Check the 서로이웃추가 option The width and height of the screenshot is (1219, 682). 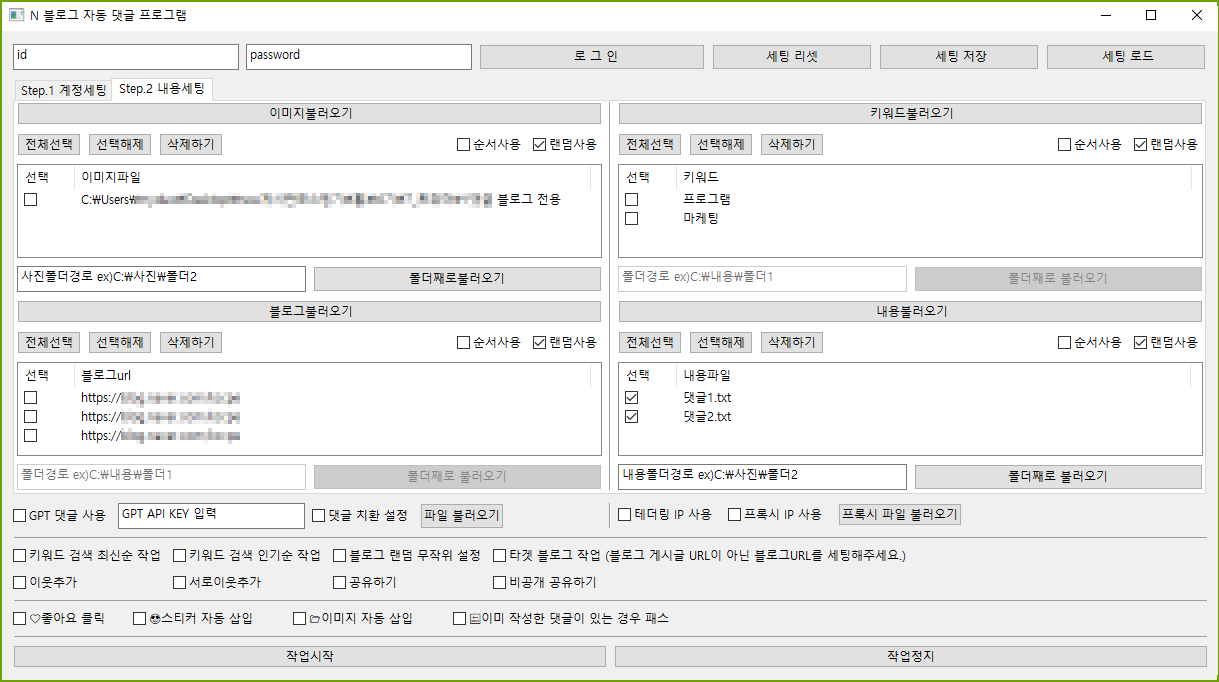179,582
